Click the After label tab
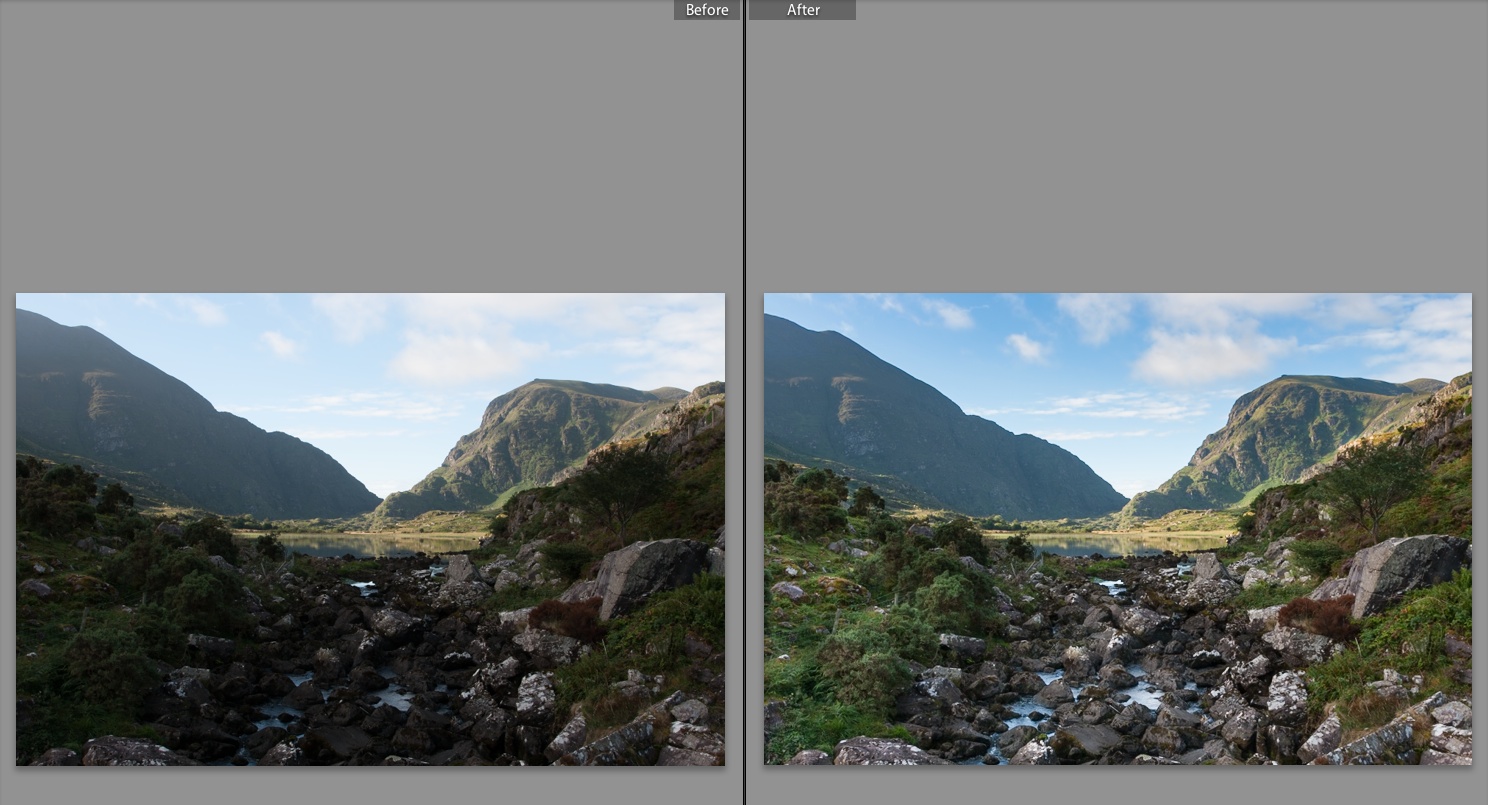This screenshot has height=805, width=1488. 802,10
